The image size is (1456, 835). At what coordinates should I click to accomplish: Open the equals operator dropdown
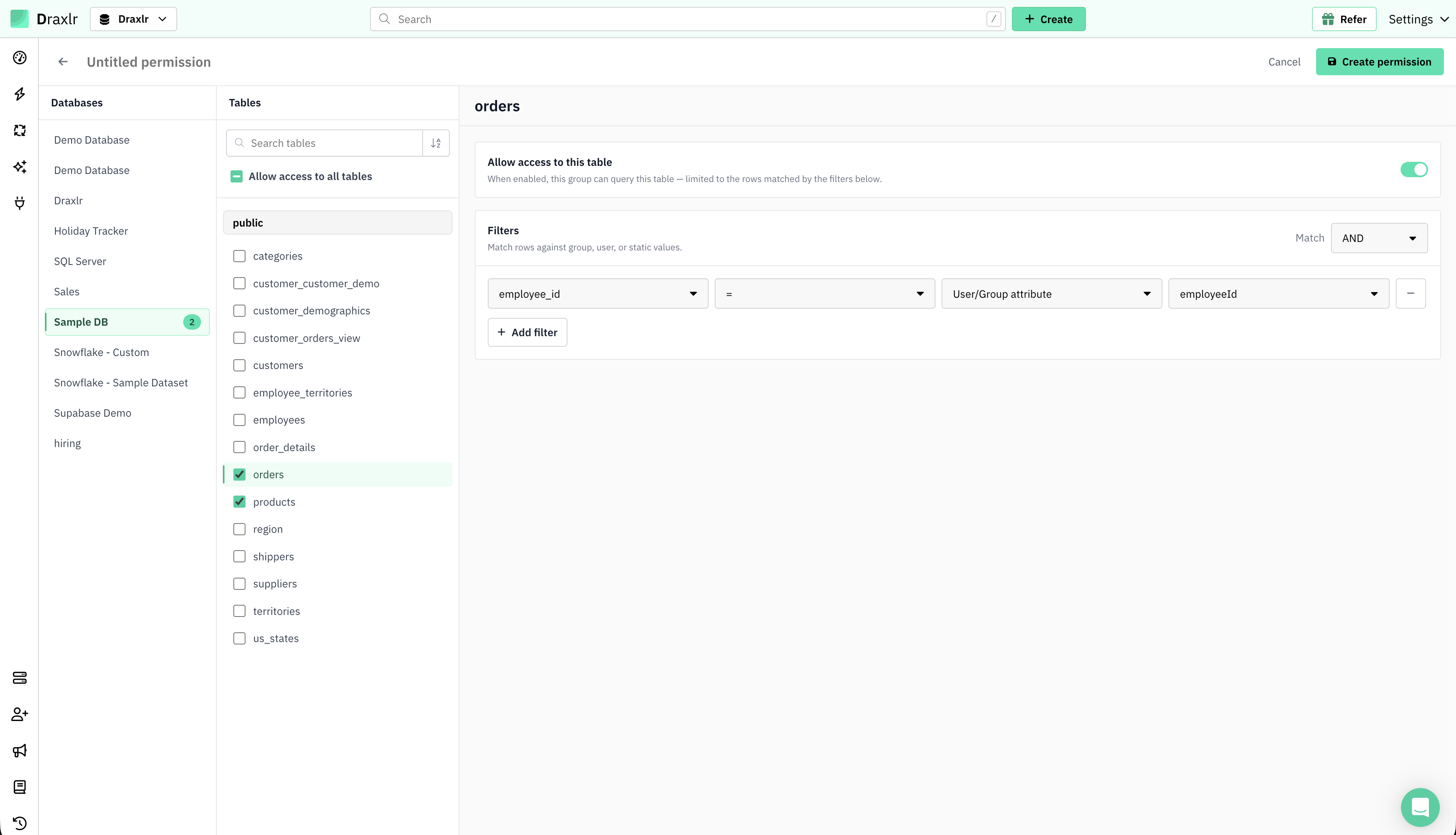[x=824, y=294]
